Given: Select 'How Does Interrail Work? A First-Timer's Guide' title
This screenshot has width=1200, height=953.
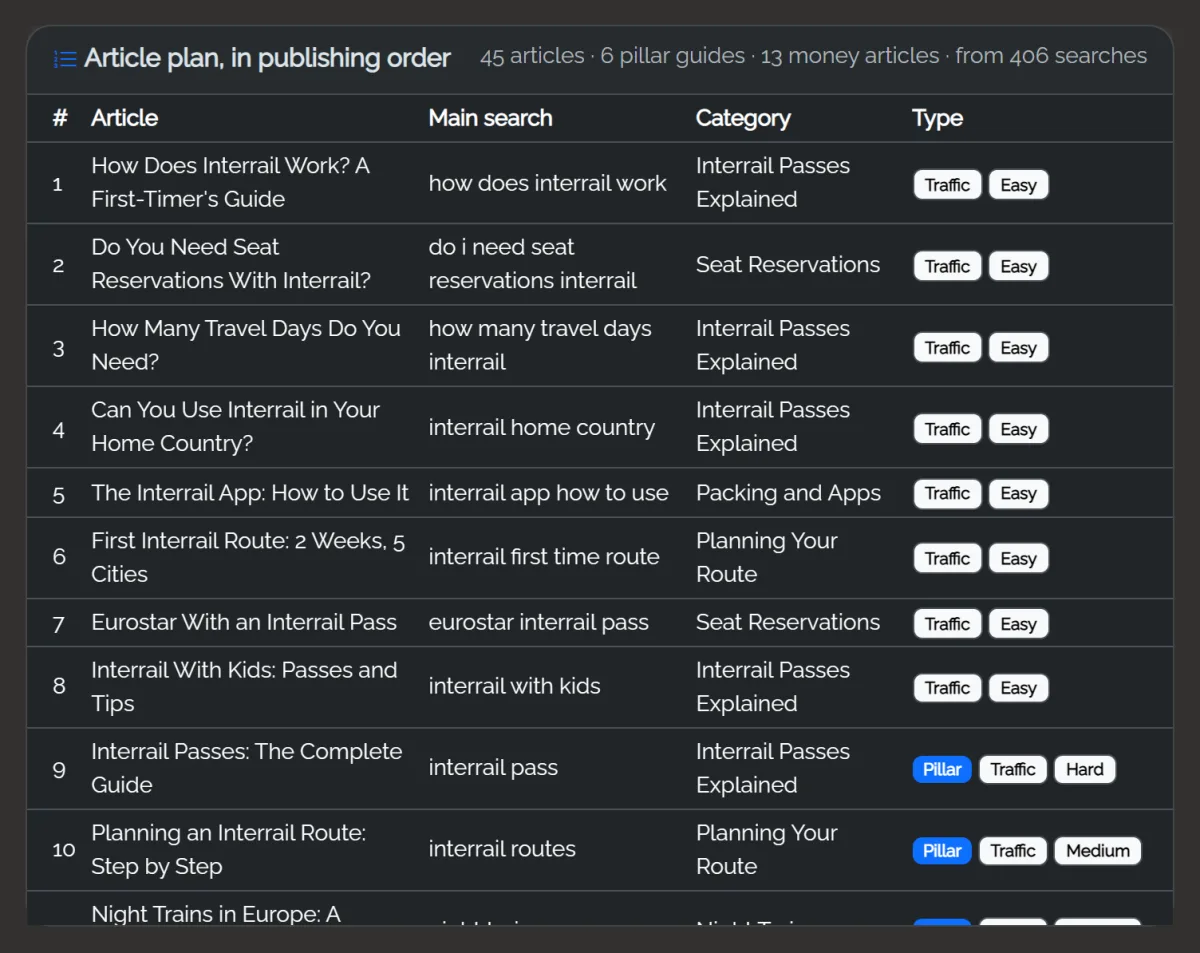Looking at the screenshot, I should tap(230, 182).
